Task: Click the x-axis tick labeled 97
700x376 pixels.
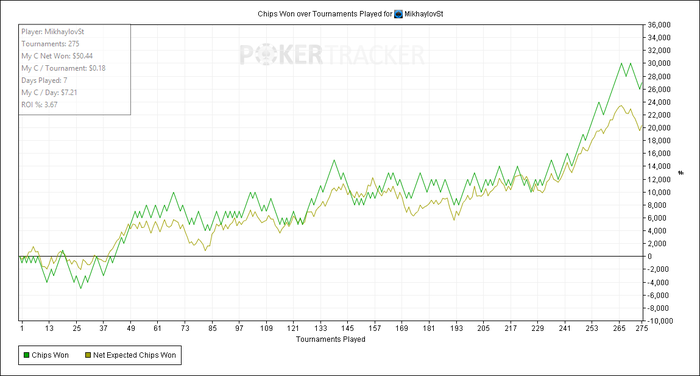Action: coord(239,328)
